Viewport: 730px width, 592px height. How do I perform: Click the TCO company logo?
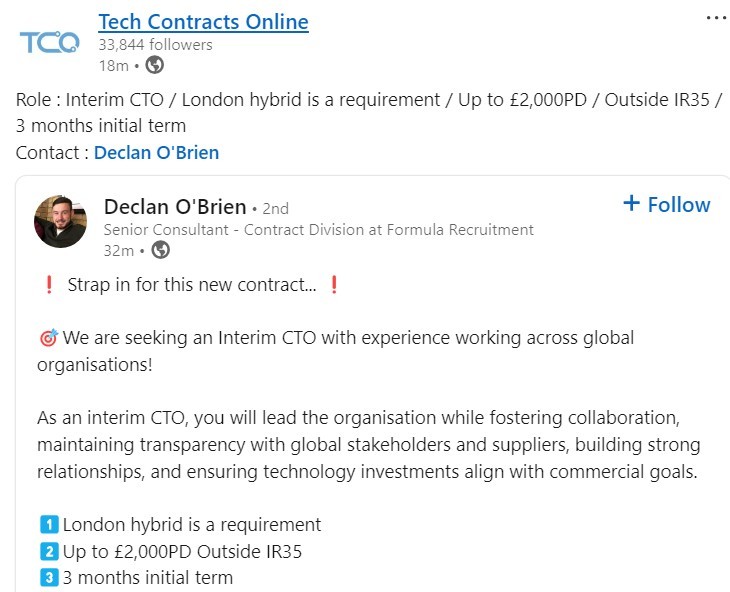click(49, 43)
